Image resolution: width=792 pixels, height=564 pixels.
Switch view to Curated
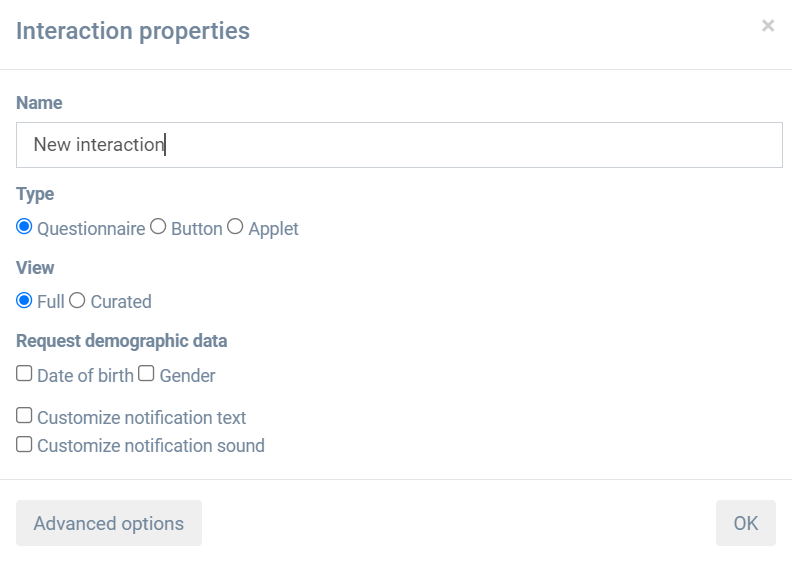[x=78, y=300]
